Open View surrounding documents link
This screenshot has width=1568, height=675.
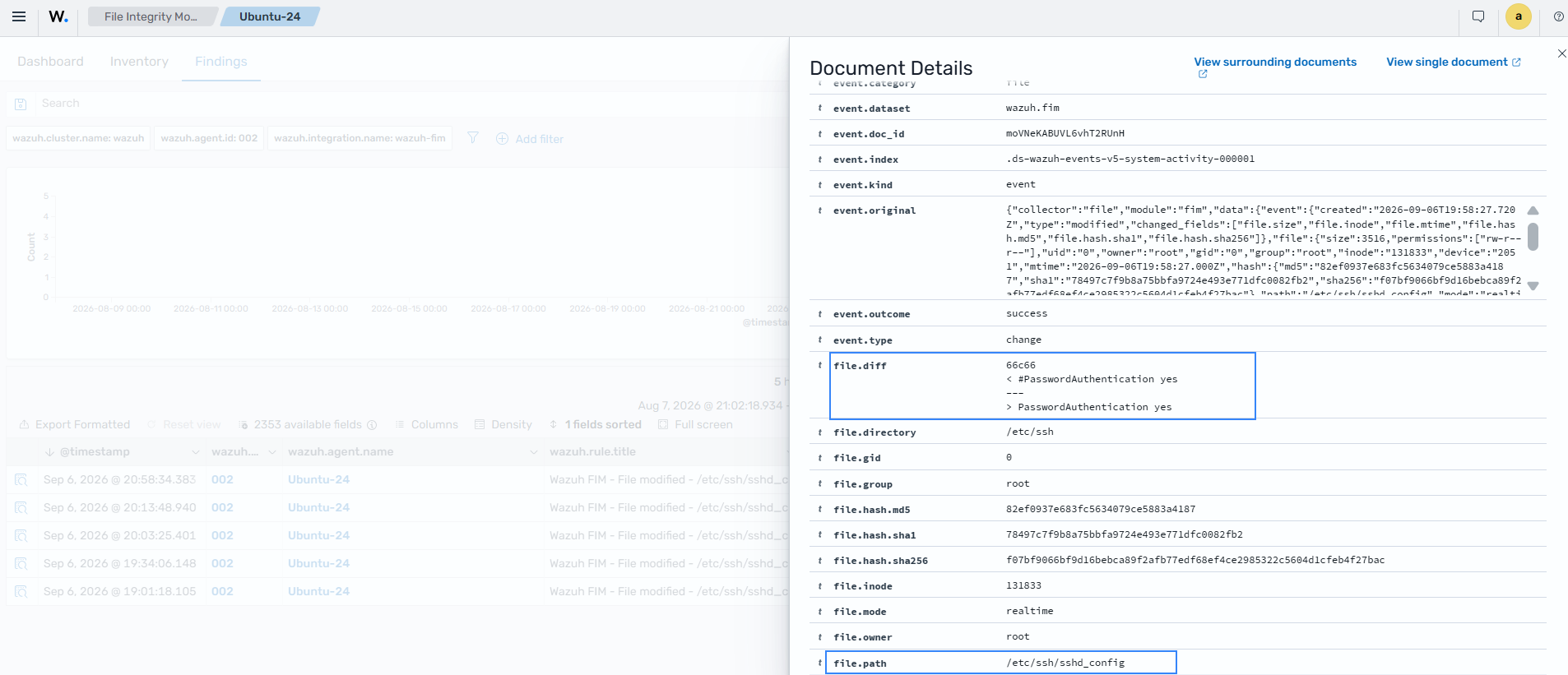1275,62
